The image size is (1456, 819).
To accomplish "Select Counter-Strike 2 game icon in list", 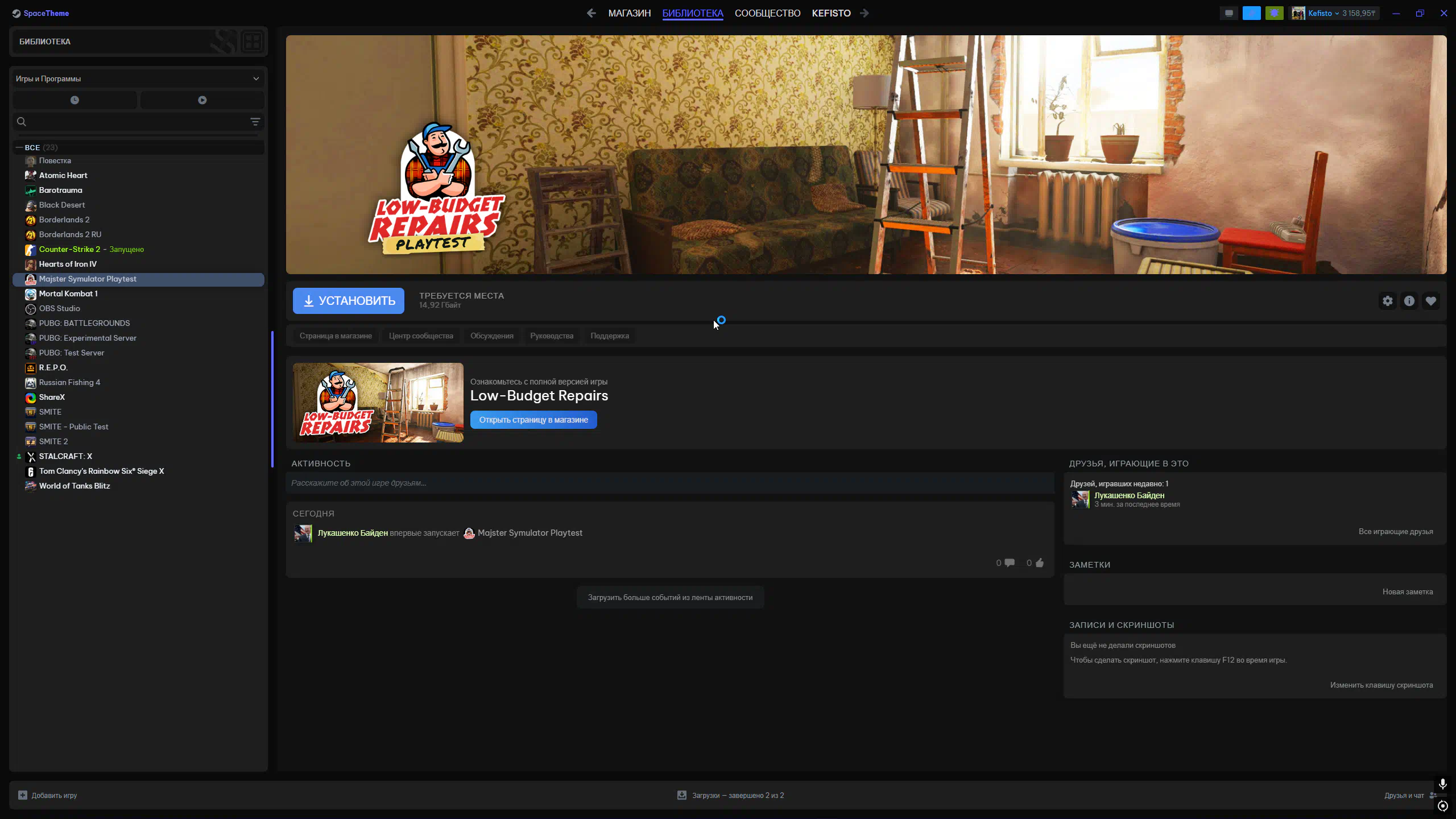I will point(31,250).
